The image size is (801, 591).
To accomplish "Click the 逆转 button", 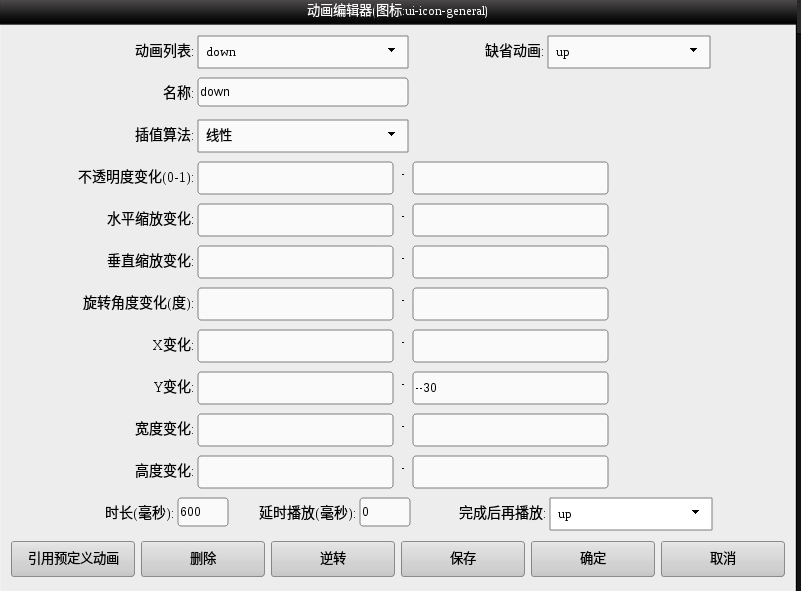I will 333,559.
